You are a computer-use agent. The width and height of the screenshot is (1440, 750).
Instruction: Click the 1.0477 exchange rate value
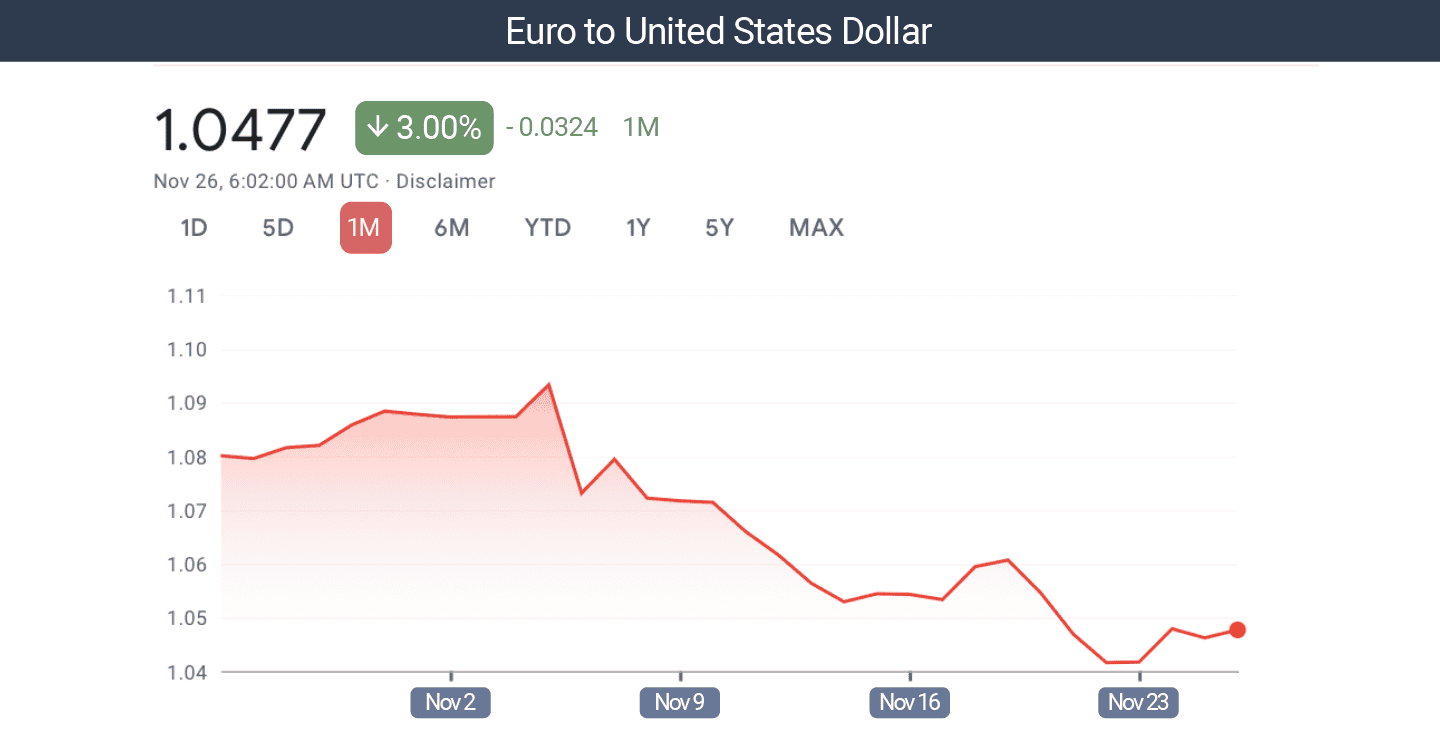coord(240,129)
